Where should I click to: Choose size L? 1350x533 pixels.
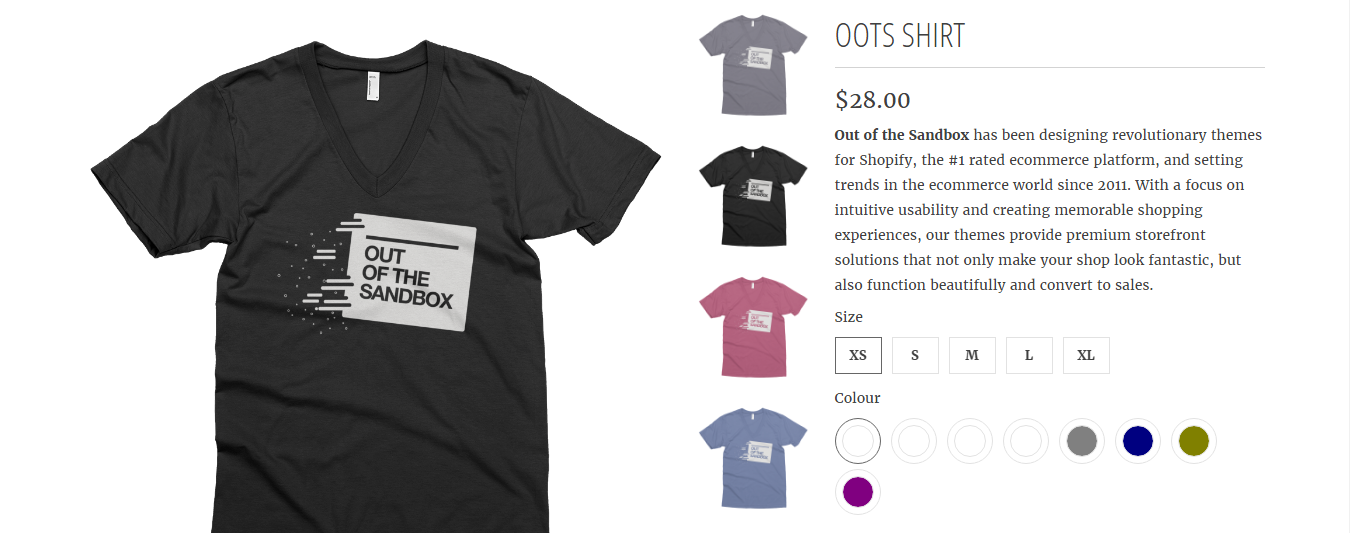click(1029, 355)
